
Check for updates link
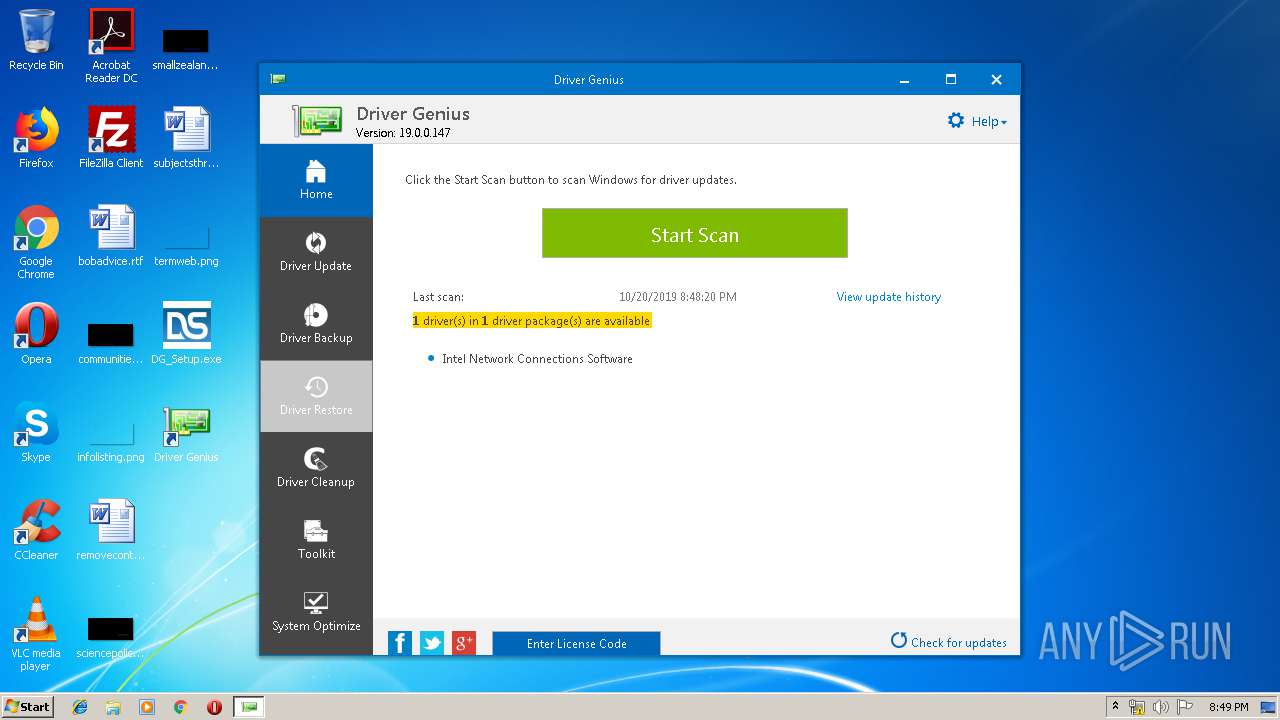tap(949, 642)
